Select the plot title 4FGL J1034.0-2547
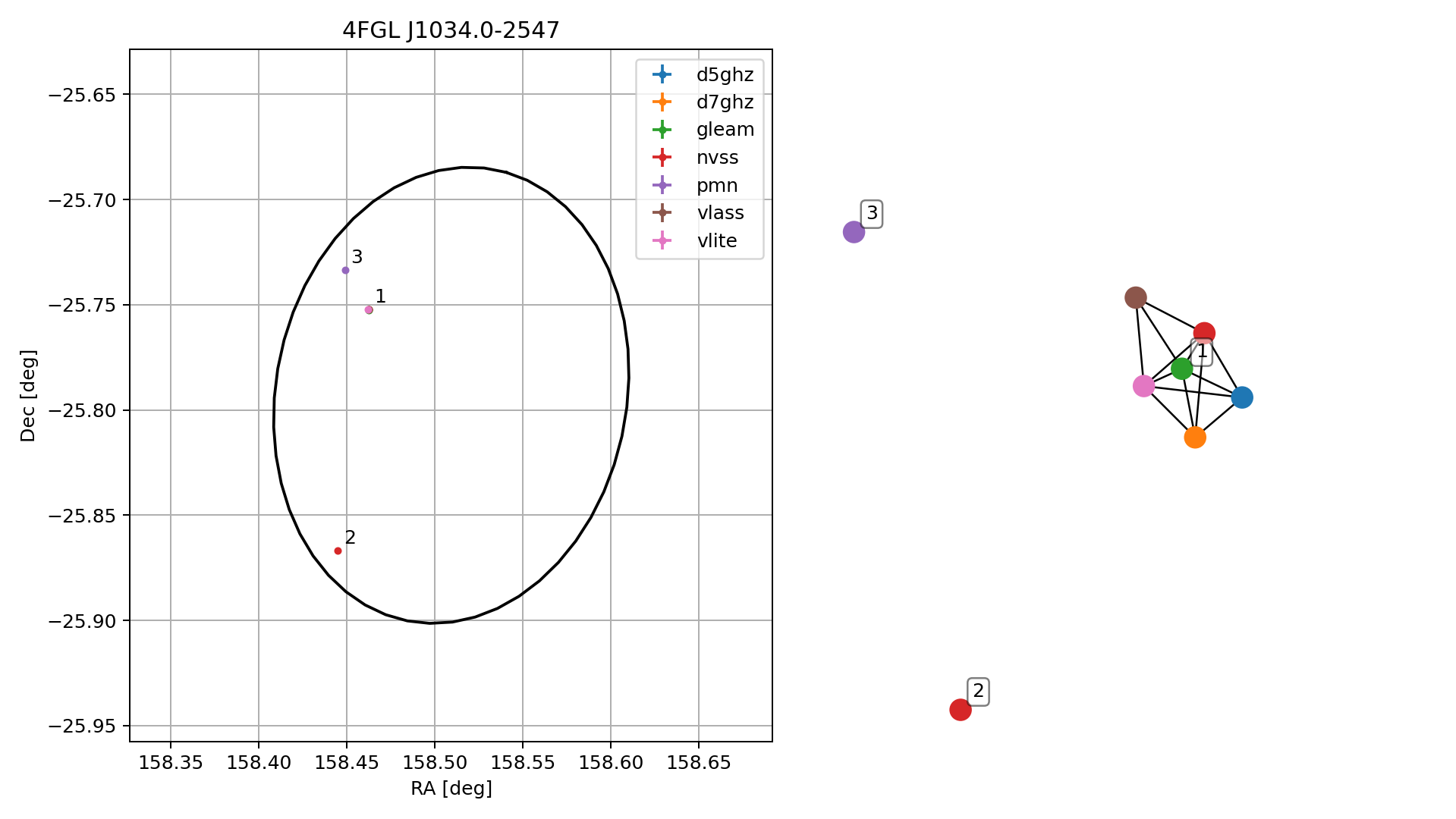This screenshot has height=819, width=1456. click(x=451, y=30)
